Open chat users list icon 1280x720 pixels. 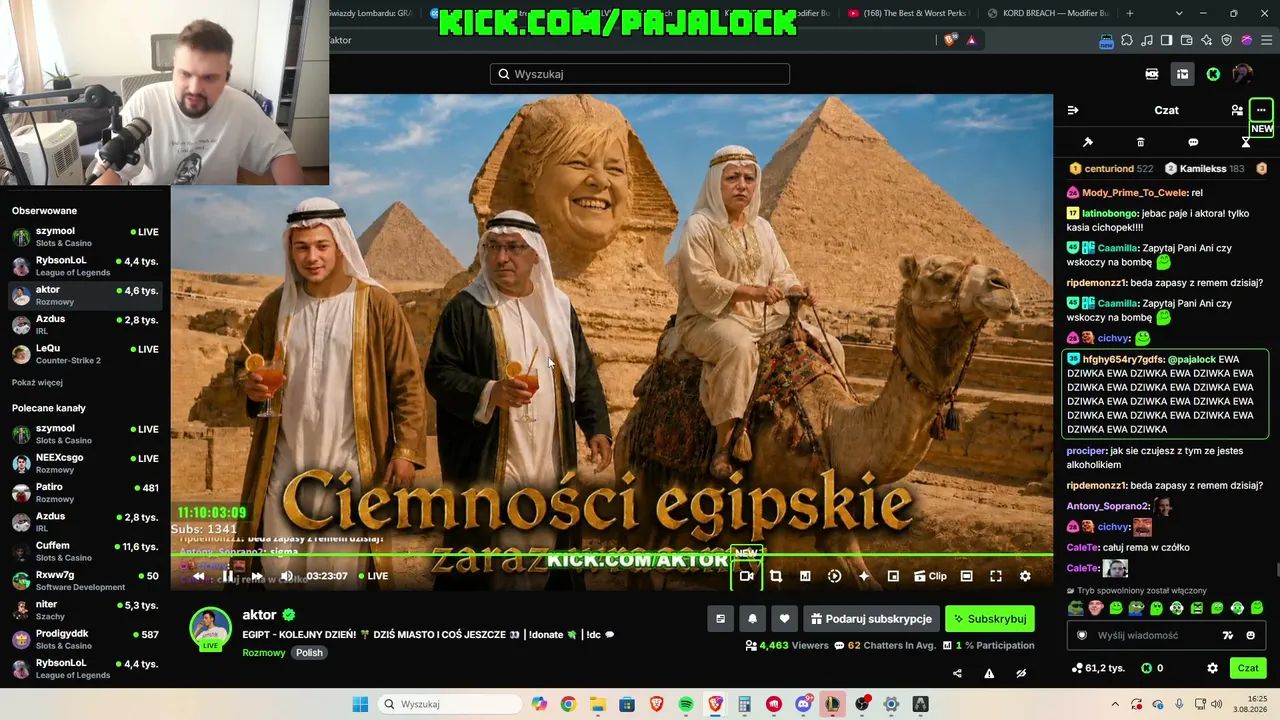pyautogui.click(x=1237, y=110)
